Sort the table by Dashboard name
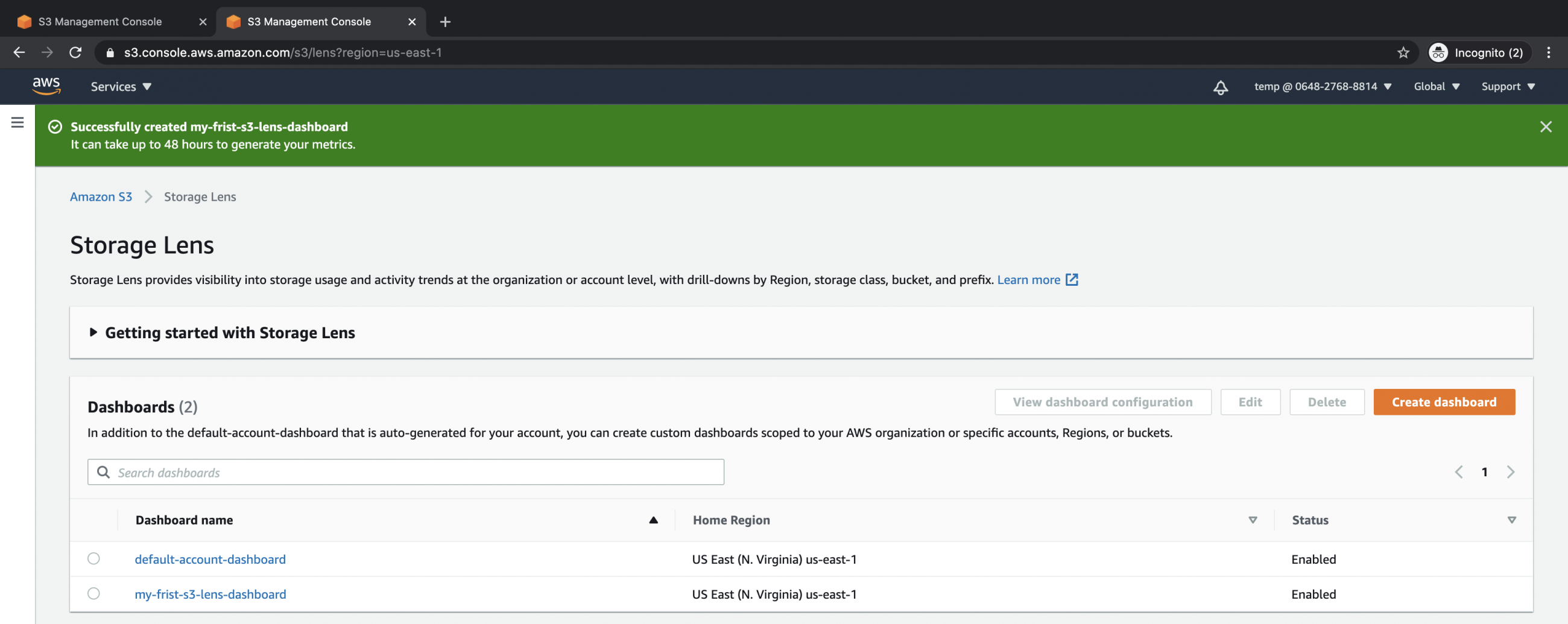 click(x=653, y=520)
